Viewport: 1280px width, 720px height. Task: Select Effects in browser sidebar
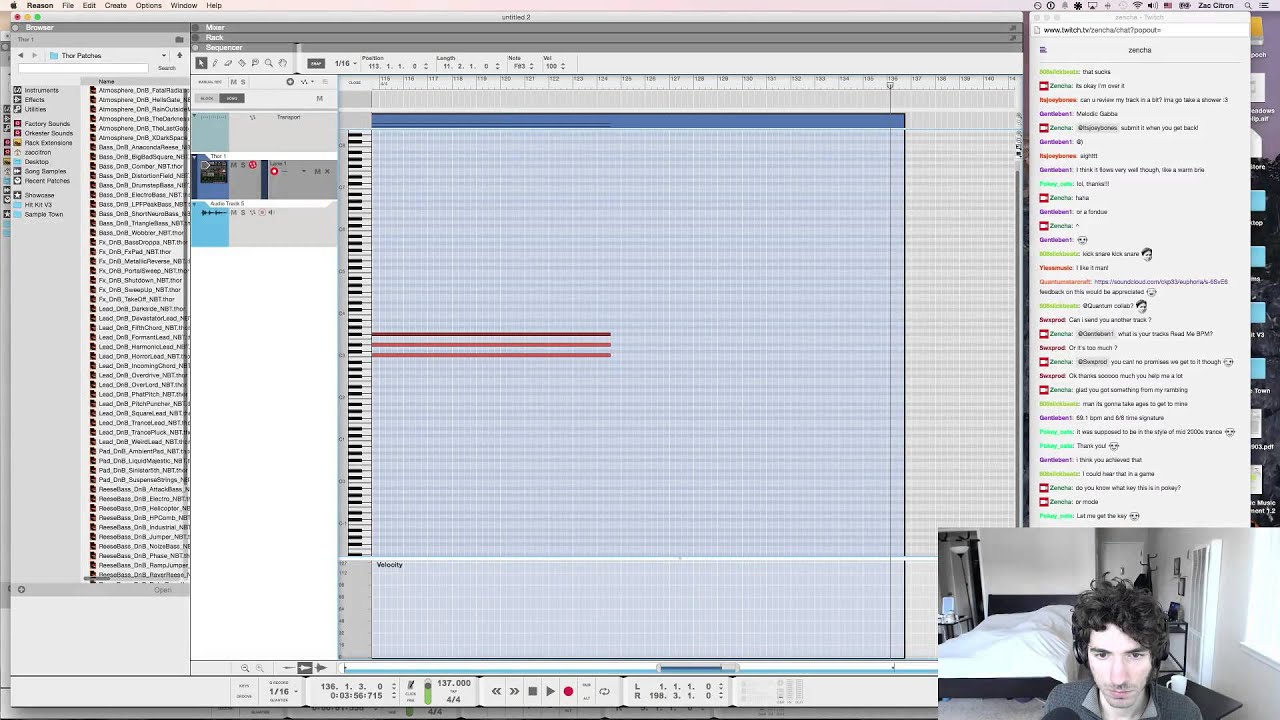tap(34, 100)
